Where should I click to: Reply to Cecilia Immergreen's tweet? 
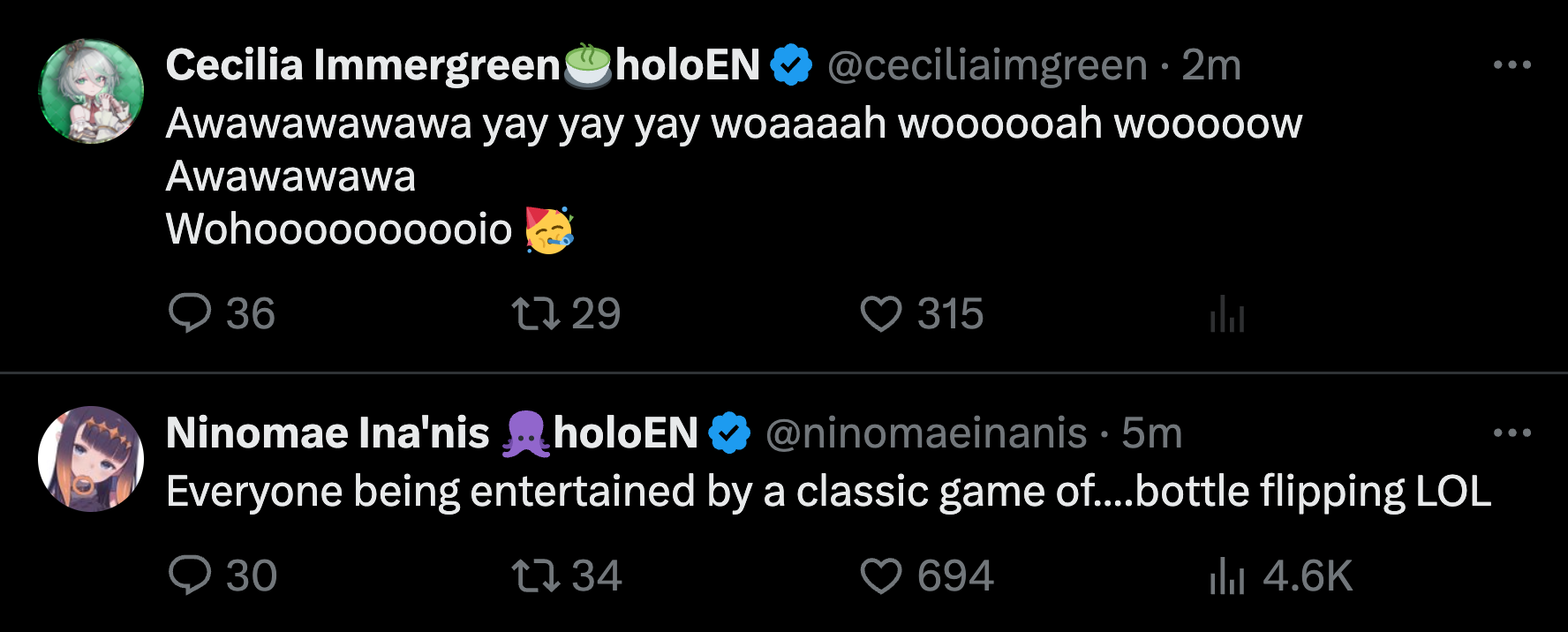190,313
